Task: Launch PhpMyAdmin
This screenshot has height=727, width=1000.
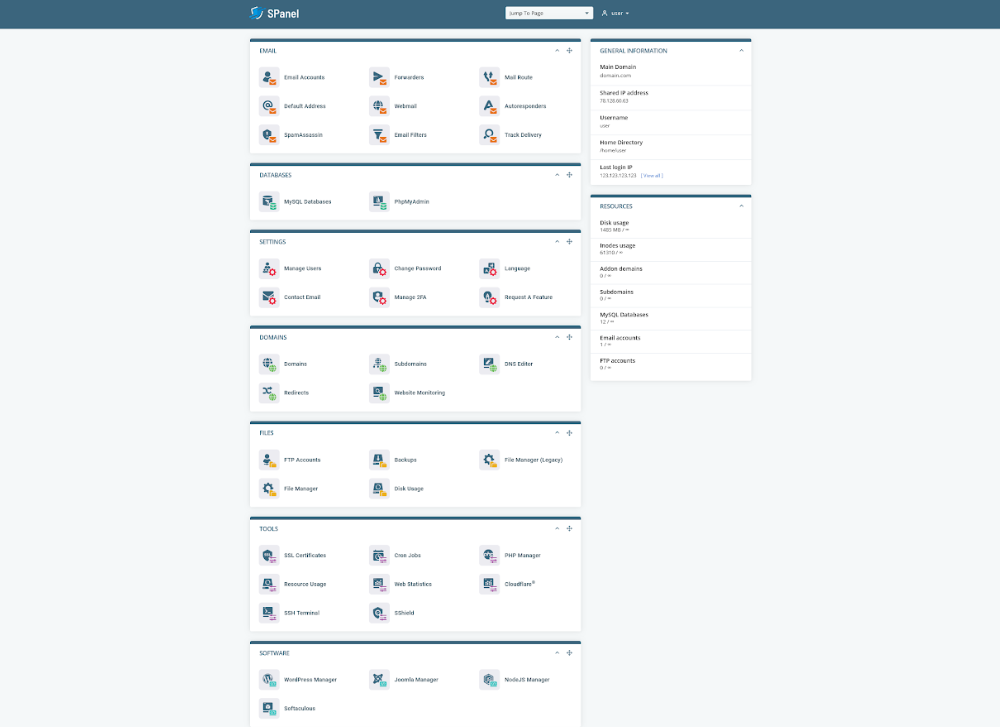Action: (414, 201)
